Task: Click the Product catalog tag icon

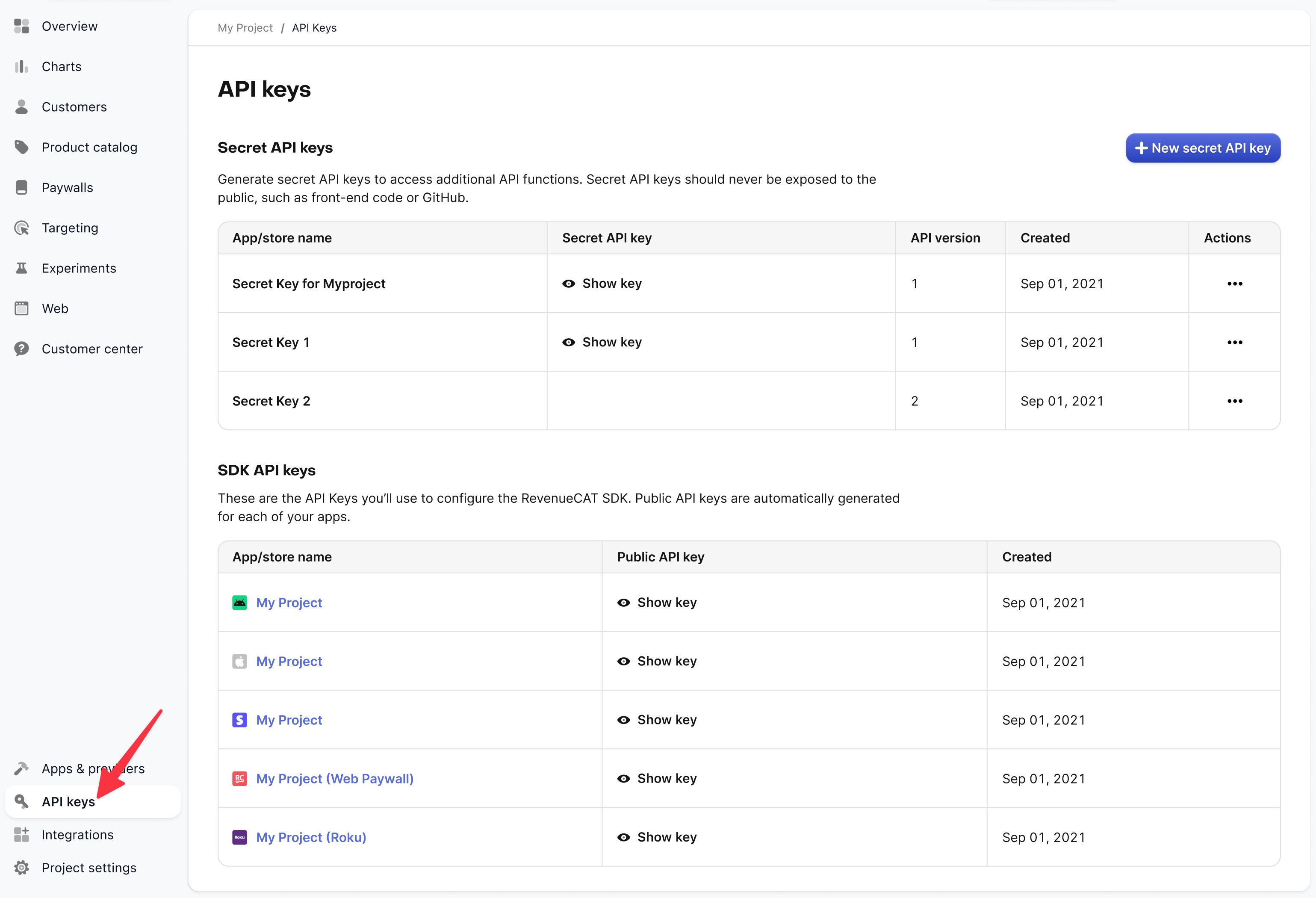Action: [x=21, y=147]
